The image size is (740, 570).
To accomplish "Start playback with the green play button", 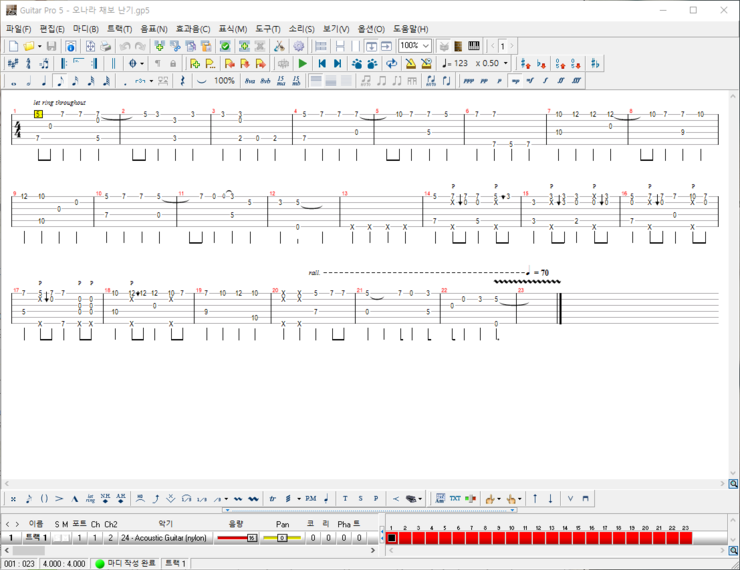I will click(303, 63).
